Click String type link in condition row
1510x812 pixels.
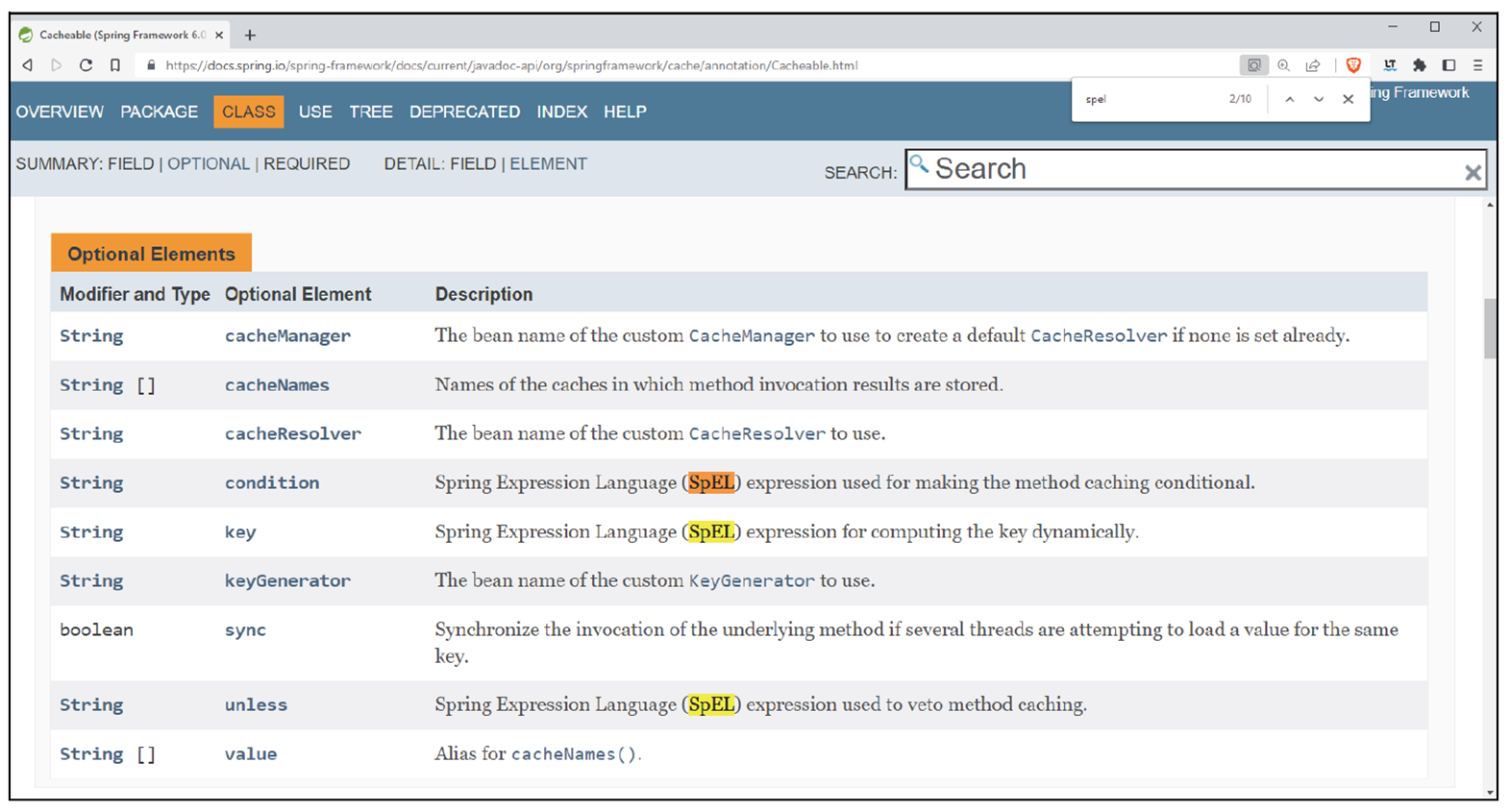click(x=91, y=482)
